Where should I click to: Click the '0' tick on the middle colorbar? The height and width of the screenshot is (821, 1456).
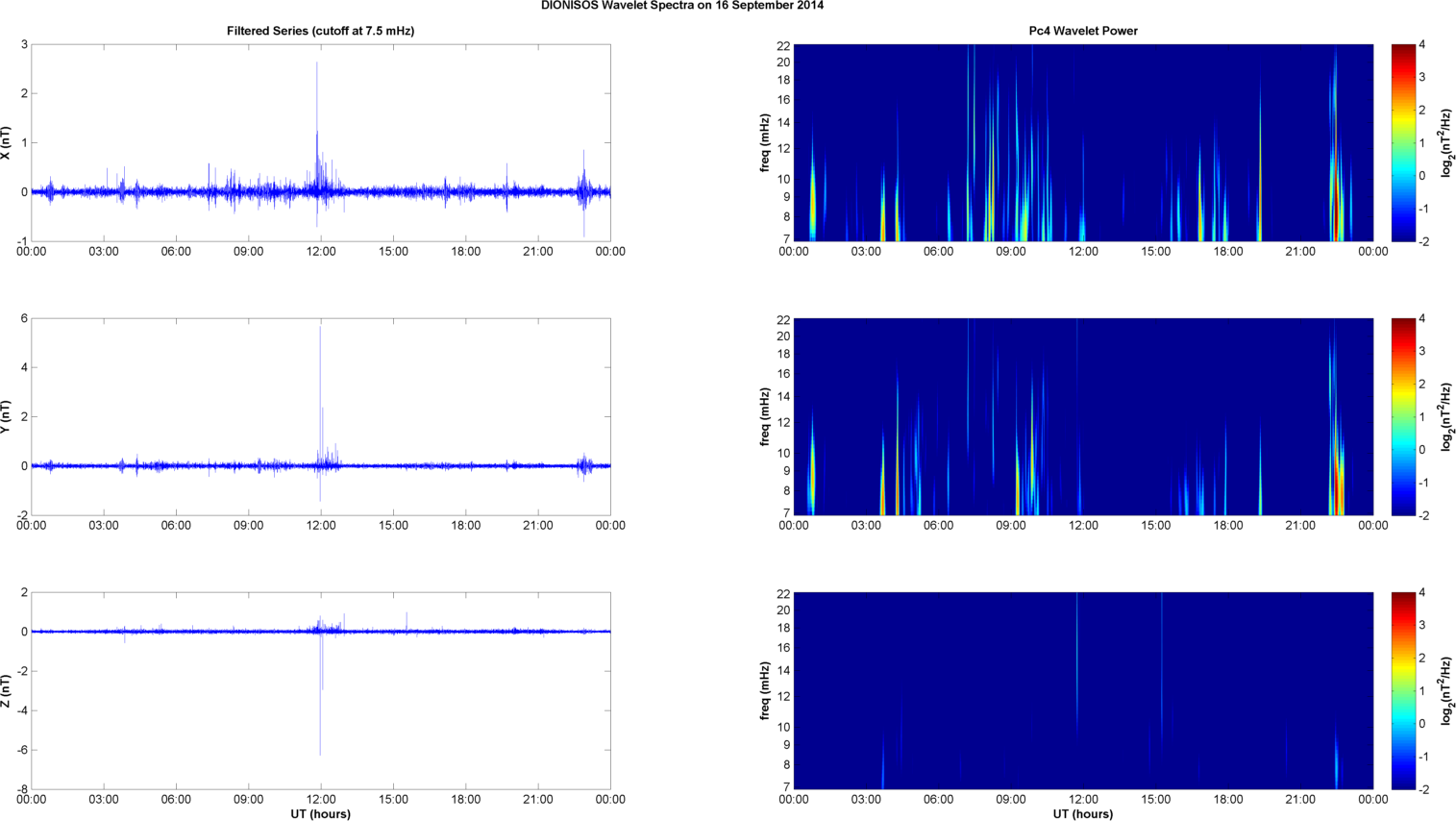(x=1422, y=450)
